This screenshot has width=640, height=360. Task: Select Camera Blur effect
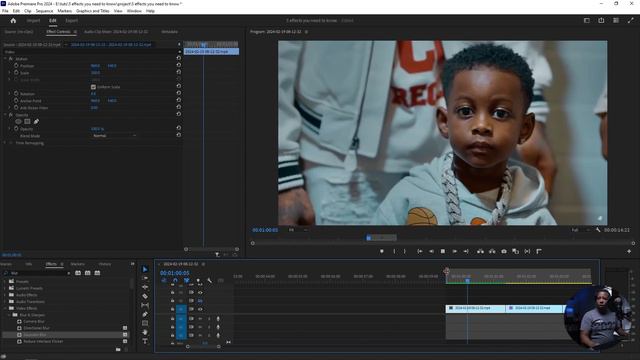pyautogui.click(x=33, y=322)
